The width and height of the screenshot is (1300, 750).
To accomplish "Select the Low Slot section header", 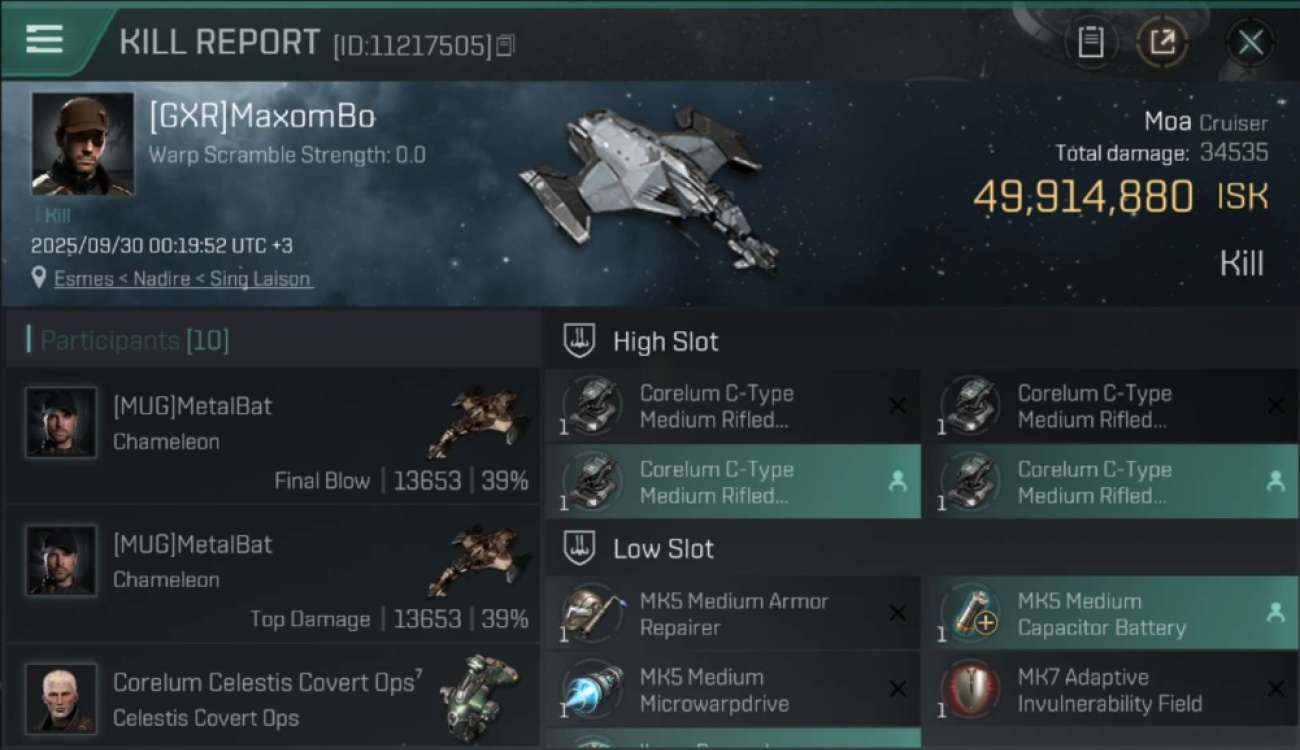I will [663, 549].
